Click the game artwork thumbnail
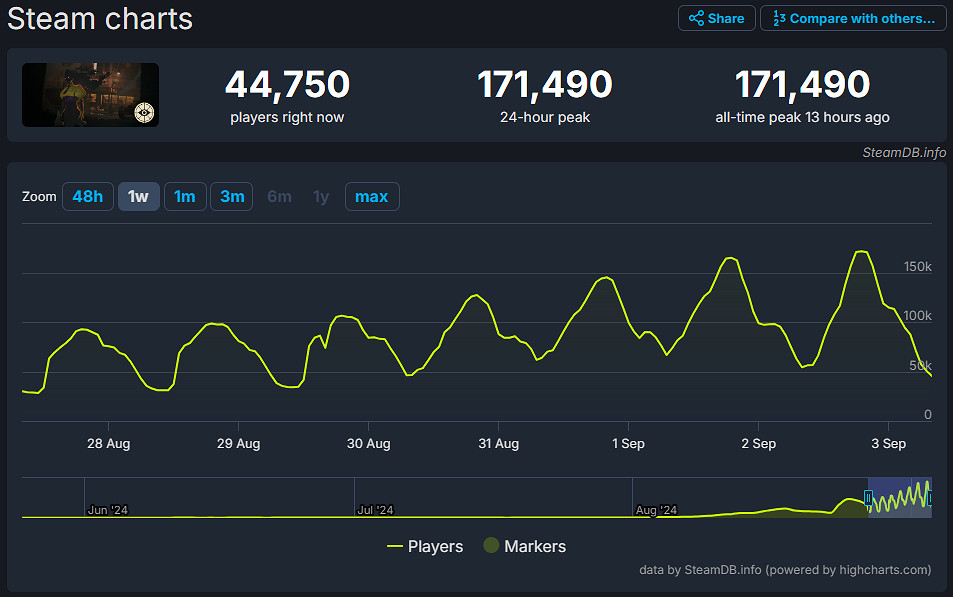The width and height of the screenshot is (953, 597). pos(90,95)
